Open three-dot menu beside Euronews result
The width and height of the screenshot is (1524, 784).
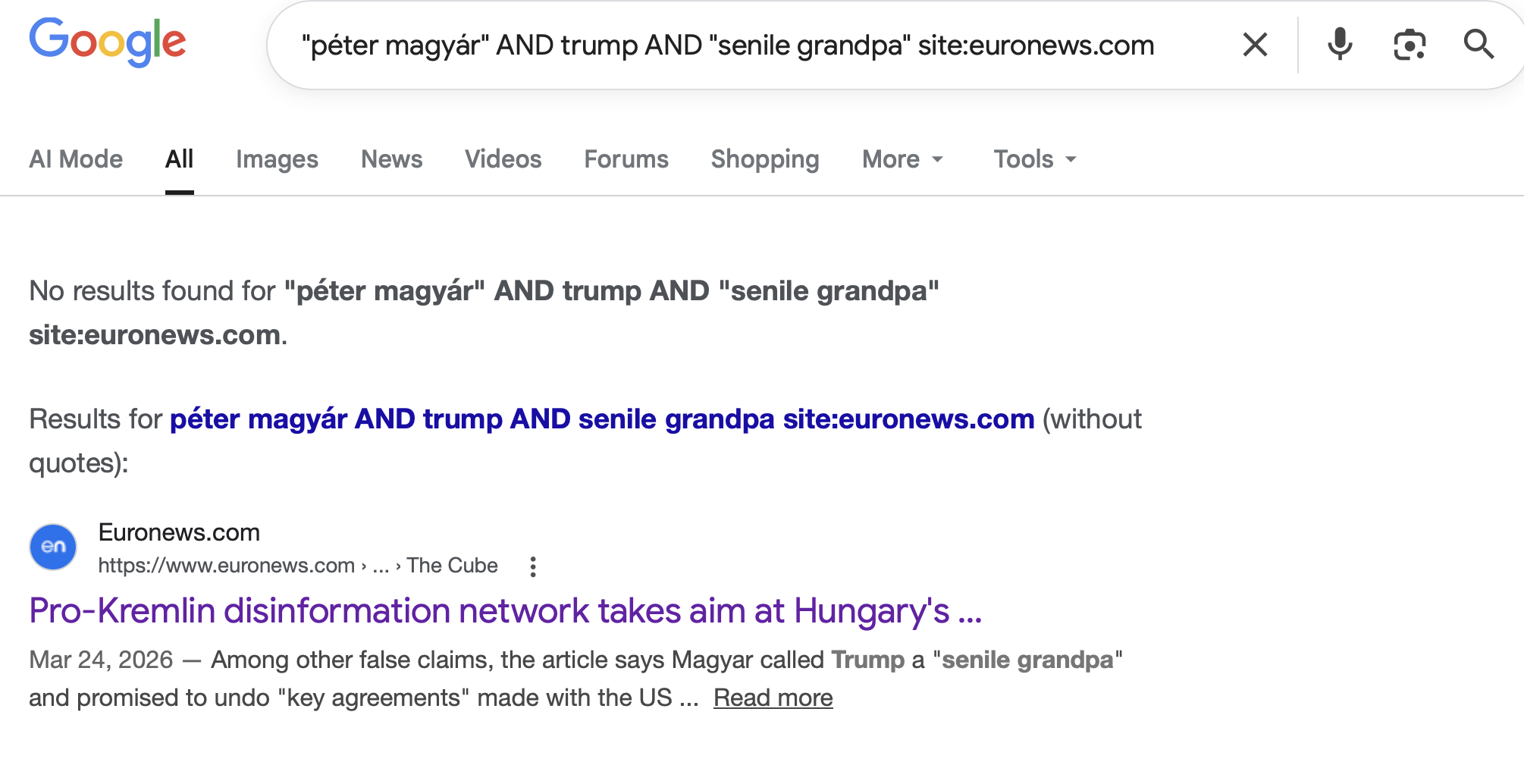[x=533, y=566]
